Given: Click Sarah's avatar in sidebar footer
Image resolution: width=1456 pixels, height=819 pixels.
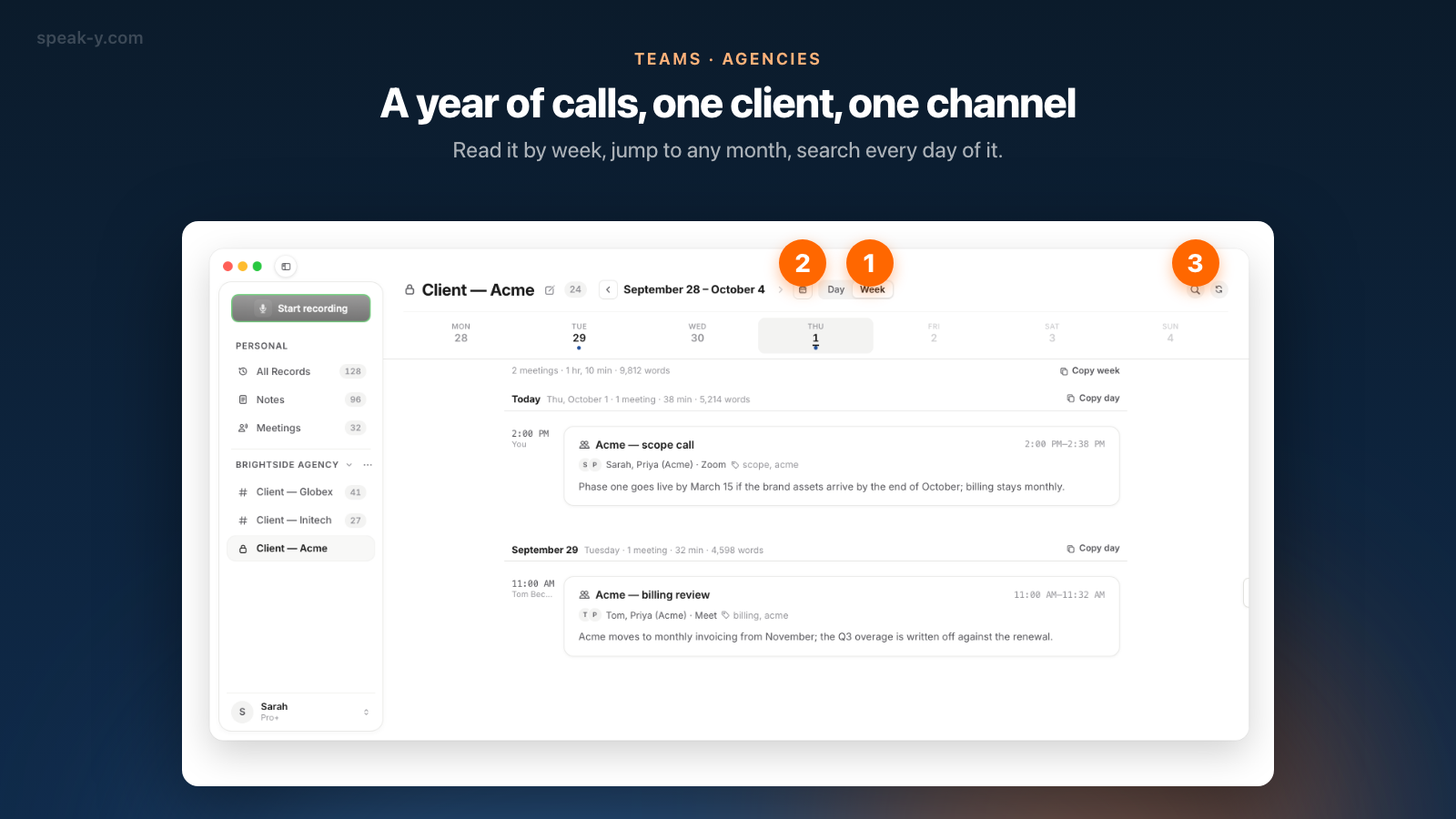Looking at the screenshot, I should (242, 712).
